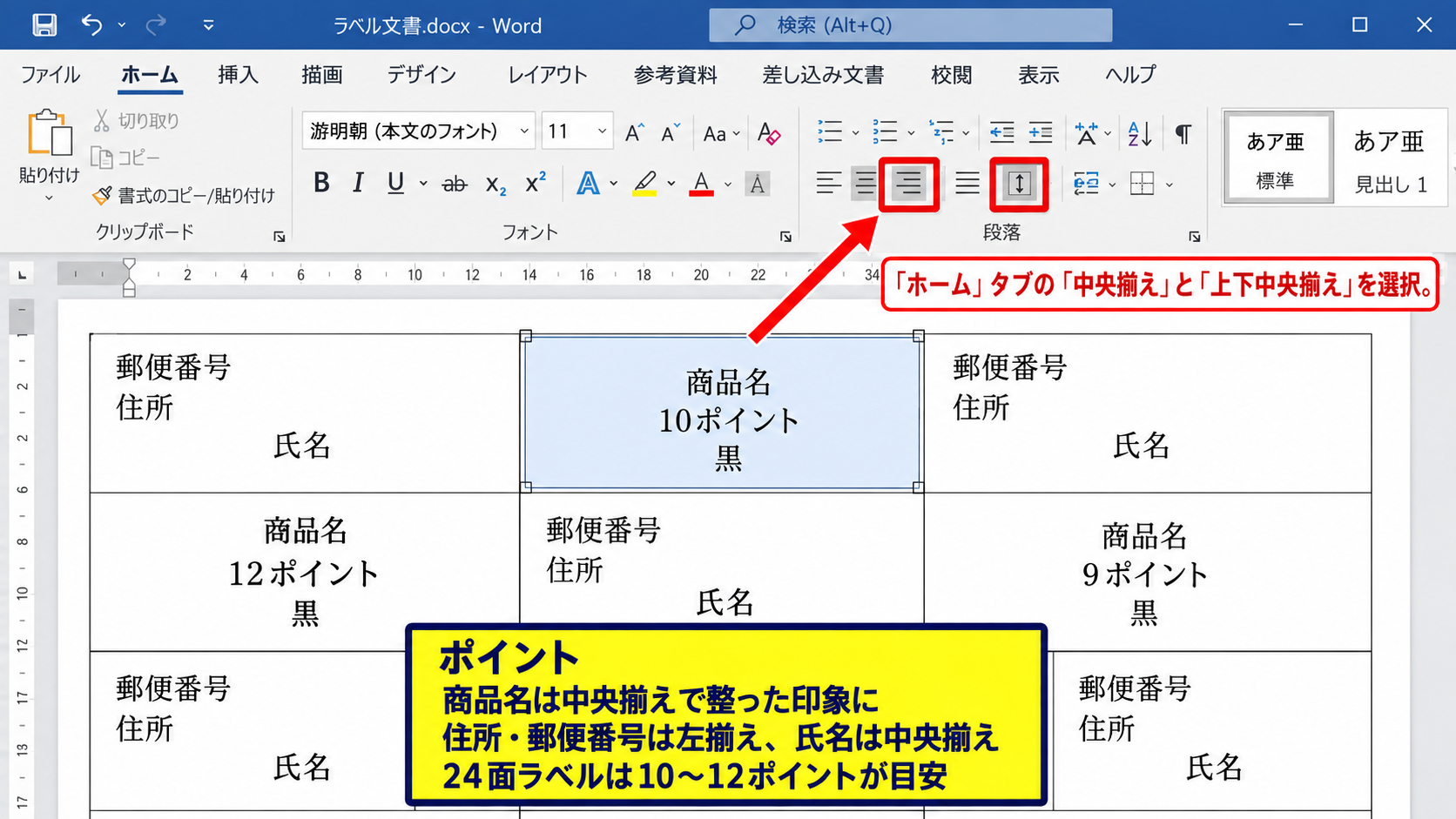The width and height of the screenshot is (1456, 819).
Task: Expand the Paste options arrow
Action: (x=49, y=198)
